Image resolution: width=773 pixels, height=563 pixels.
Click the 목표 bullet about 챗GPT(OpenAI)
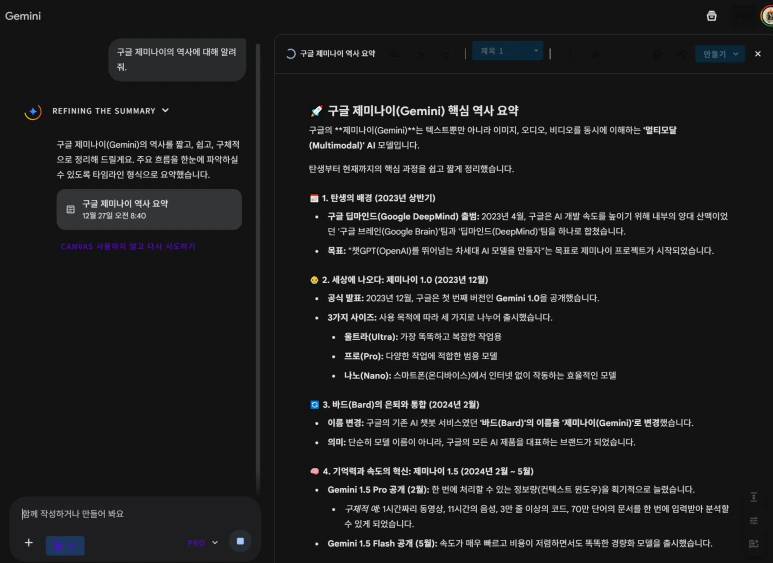point(521,251)
